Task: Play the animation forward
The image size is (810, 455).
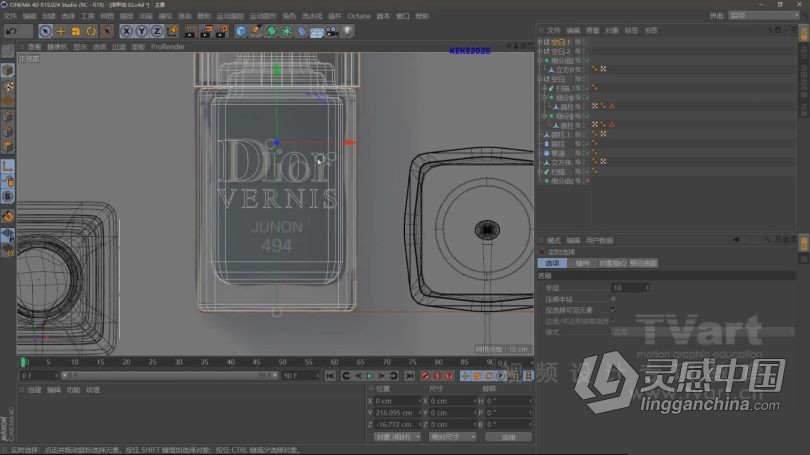Action: coord(370,376)
